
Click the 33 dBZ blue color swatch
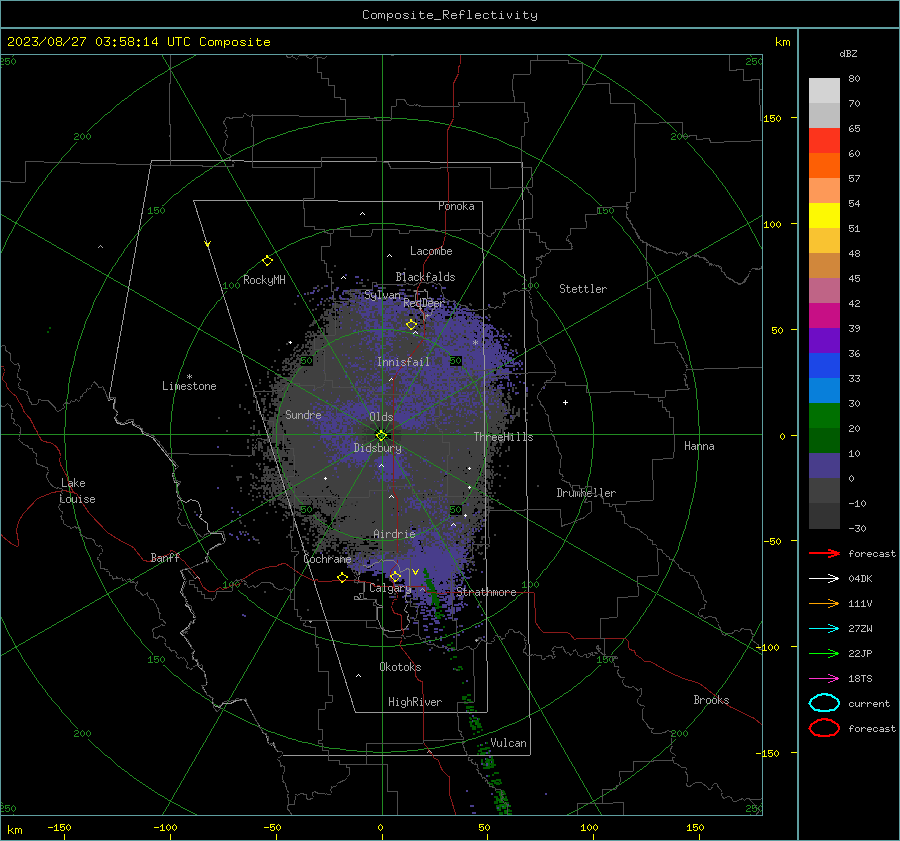[x=824, y=390]
